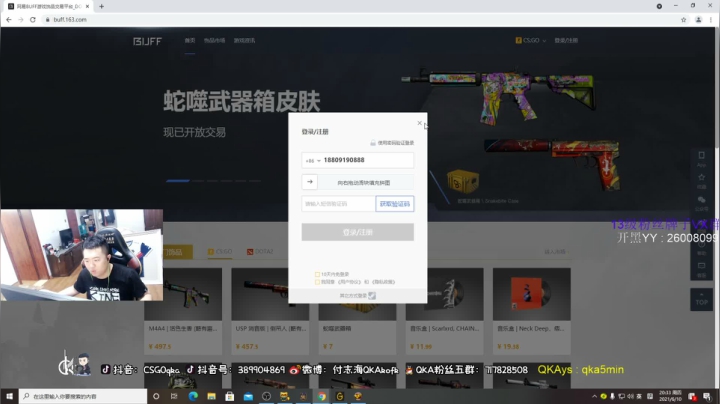The width and height of the screenshot is (720, 404).
Task: Click the SMS verification code input
Action: [338, 204]
